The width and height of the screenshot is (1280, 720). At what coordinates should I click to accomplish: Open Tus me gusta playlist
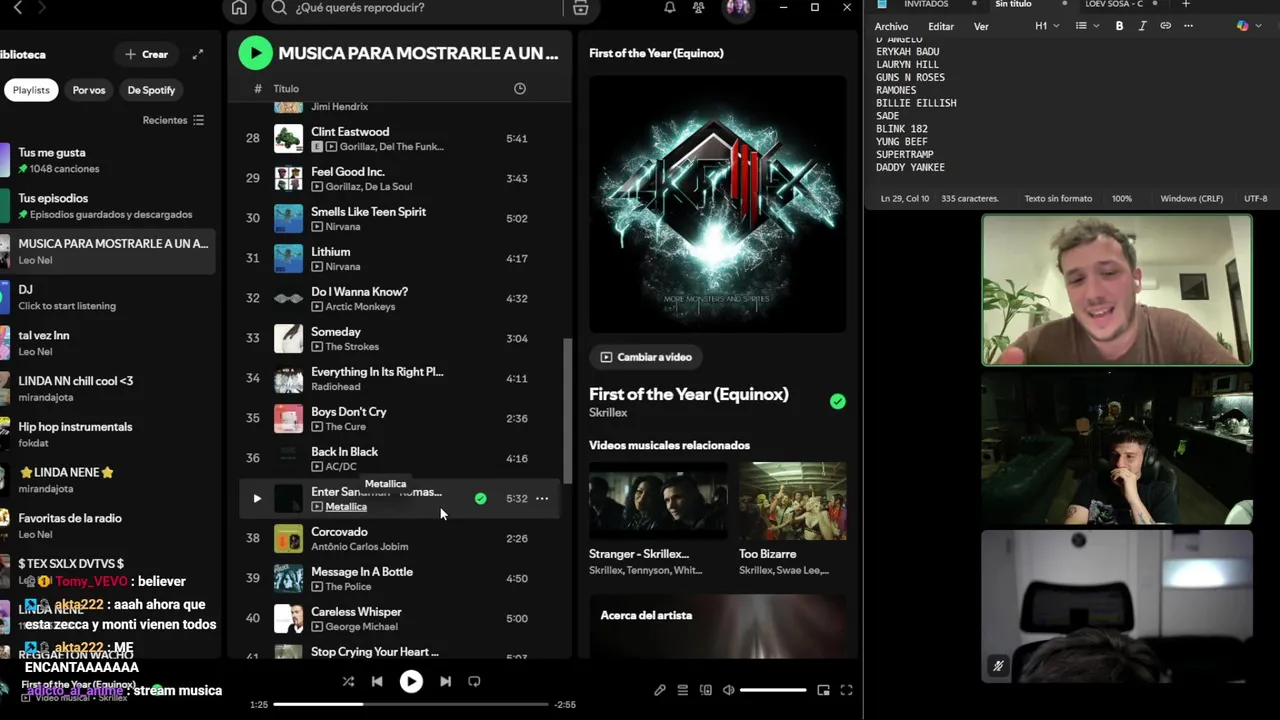pos(110,160)
